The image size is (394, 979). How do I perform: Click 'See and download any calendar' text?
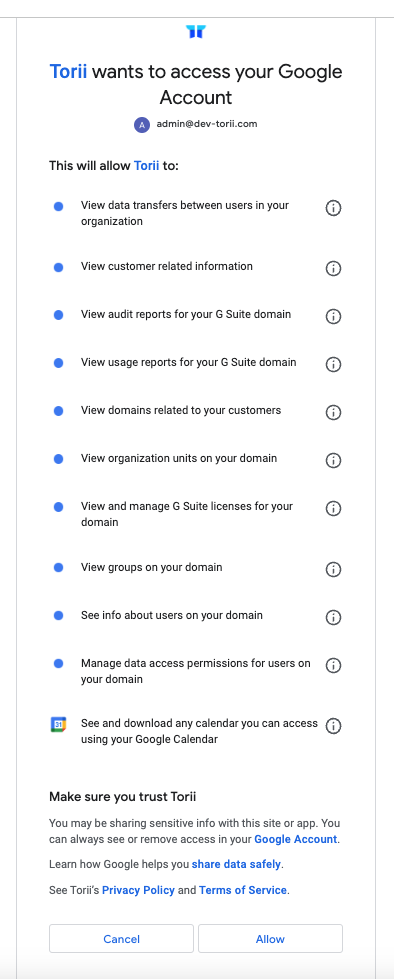pyautogui.click(x=199, y=731)
